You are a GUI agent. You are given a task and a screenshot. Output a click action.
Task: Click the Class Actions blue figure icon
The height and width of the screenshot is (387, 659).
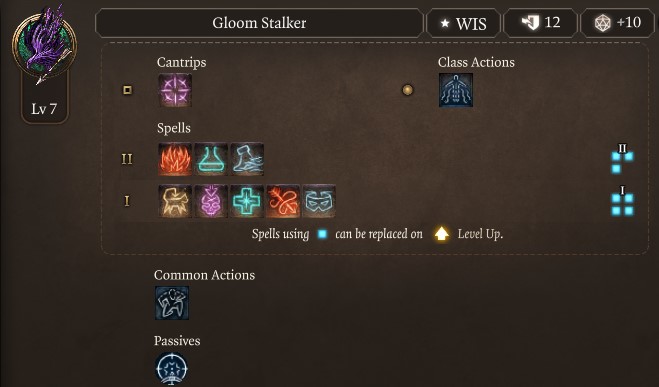coord(456,90)
